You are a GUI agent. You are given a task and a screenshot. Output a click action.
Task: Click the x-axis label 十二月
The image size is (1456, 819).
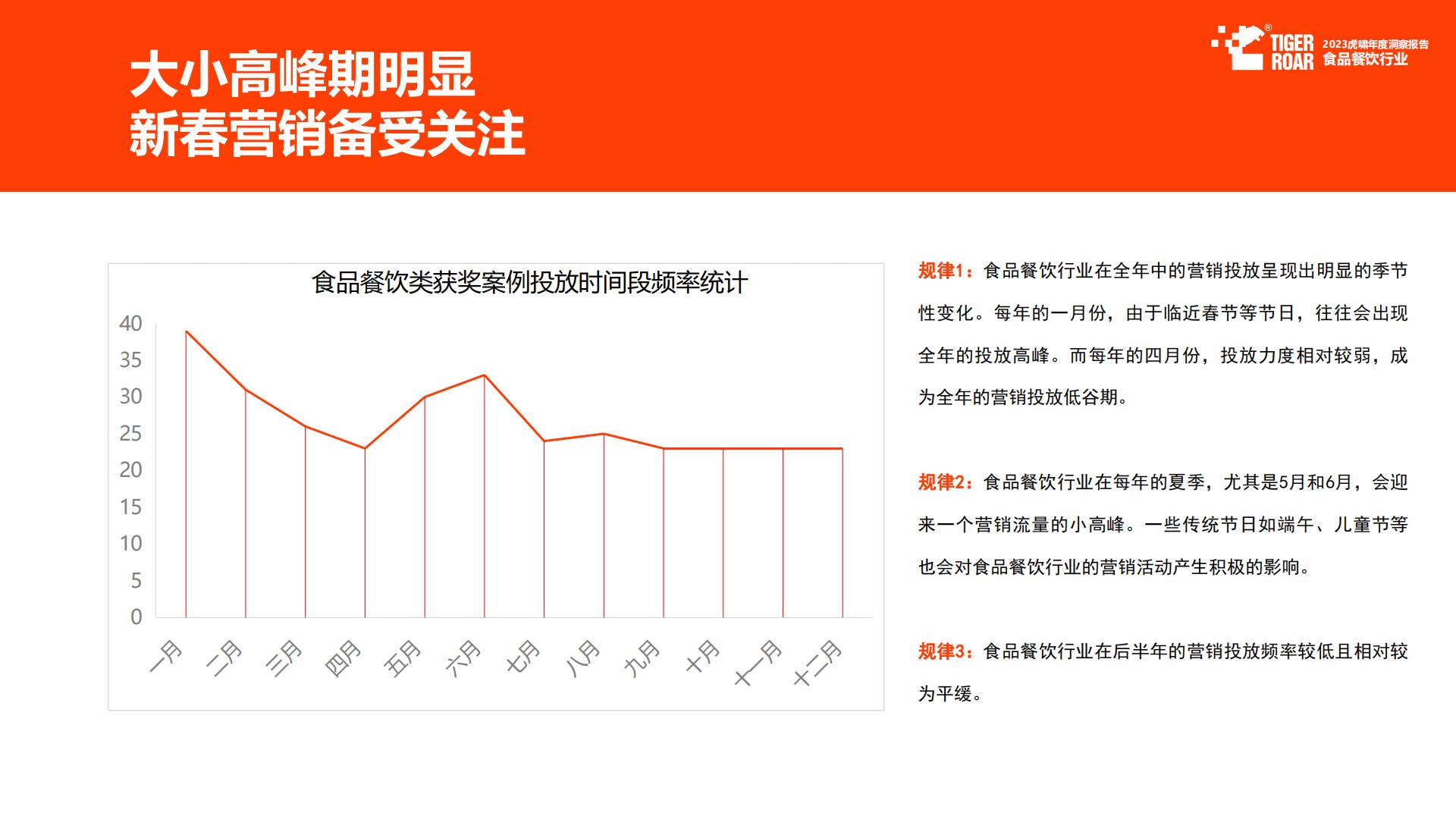[818, 663]
